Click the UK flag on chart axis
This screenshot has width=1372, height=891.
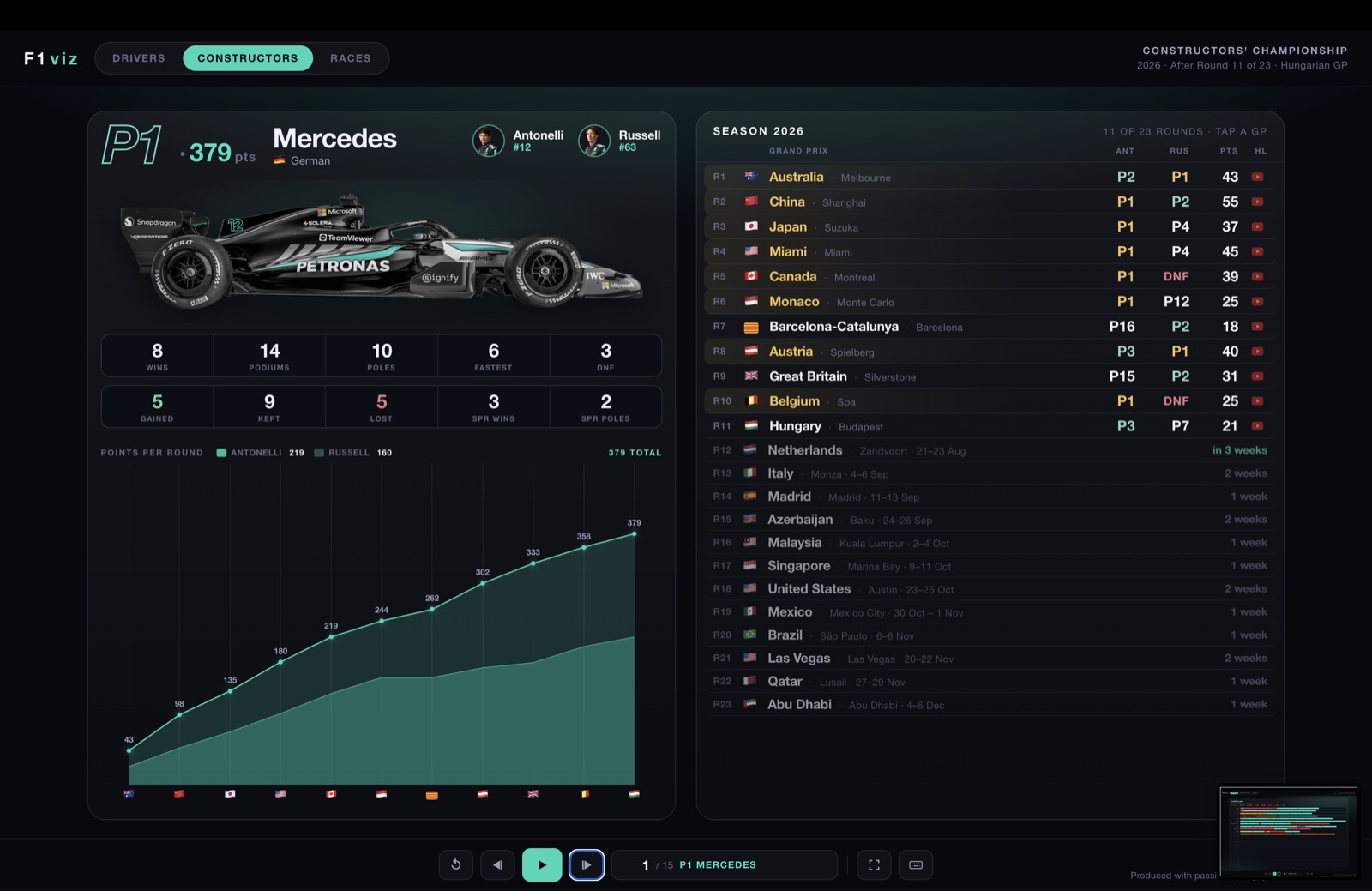pos(533,794)
